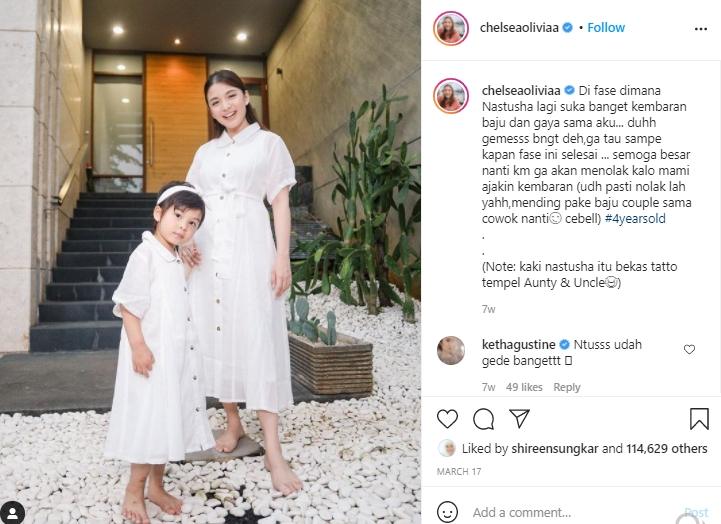The width and height of the screenshot is (721, 524).
Task: View the 114,629 others who liked
Action: pos(666,449)
